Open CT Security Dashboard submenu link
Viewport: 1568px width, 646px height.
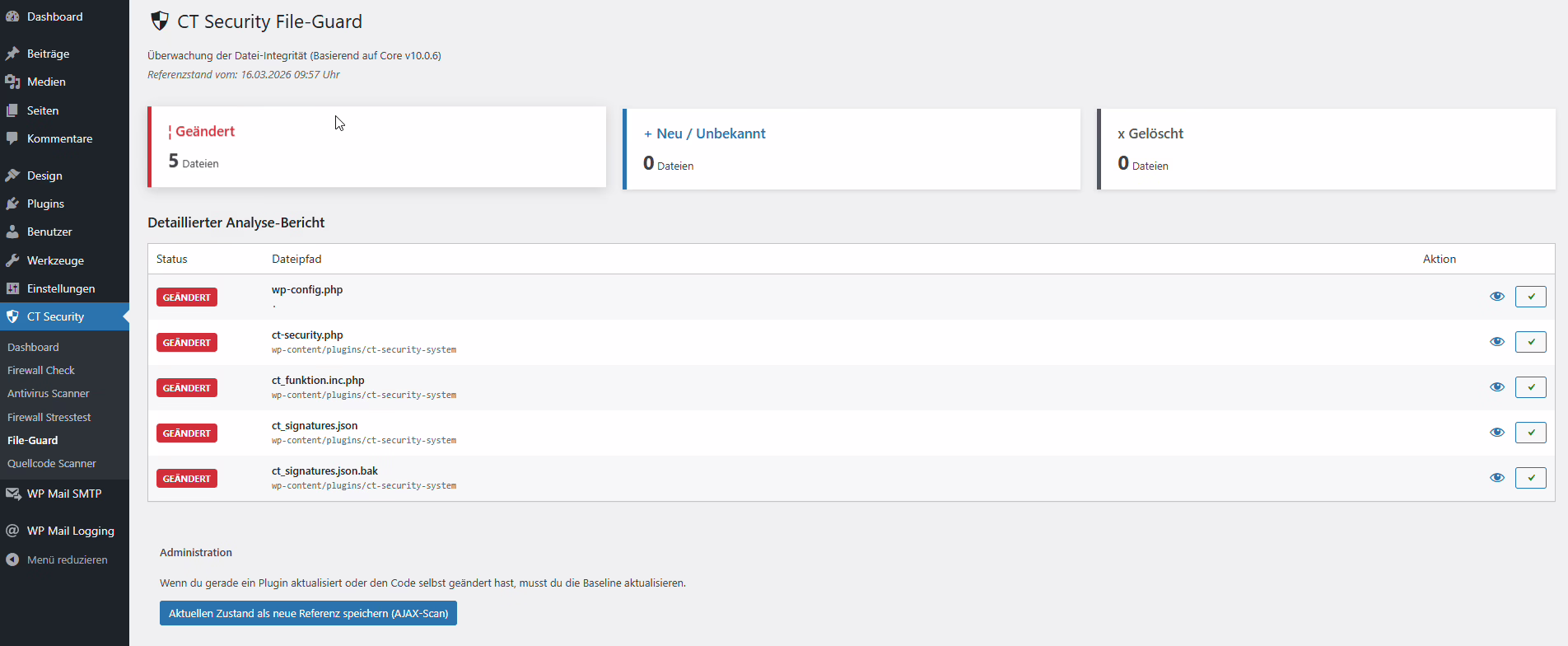click(x=33, y=347)
